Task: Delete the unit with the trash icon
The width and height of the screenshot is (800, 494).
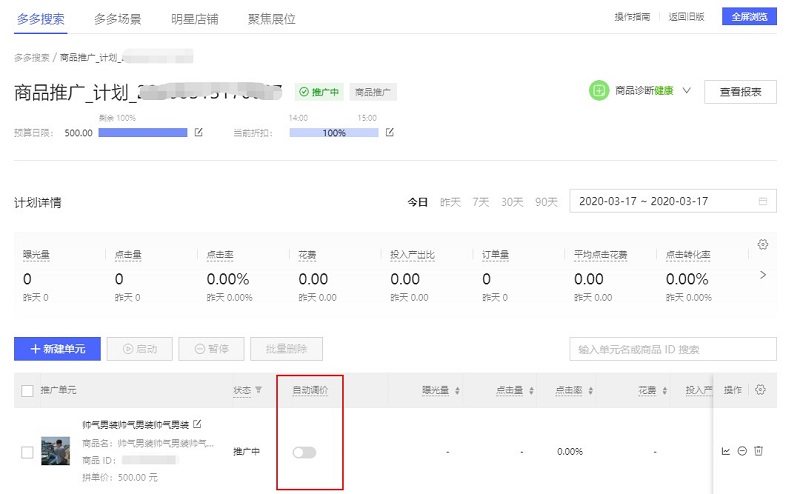Action: 758,452
